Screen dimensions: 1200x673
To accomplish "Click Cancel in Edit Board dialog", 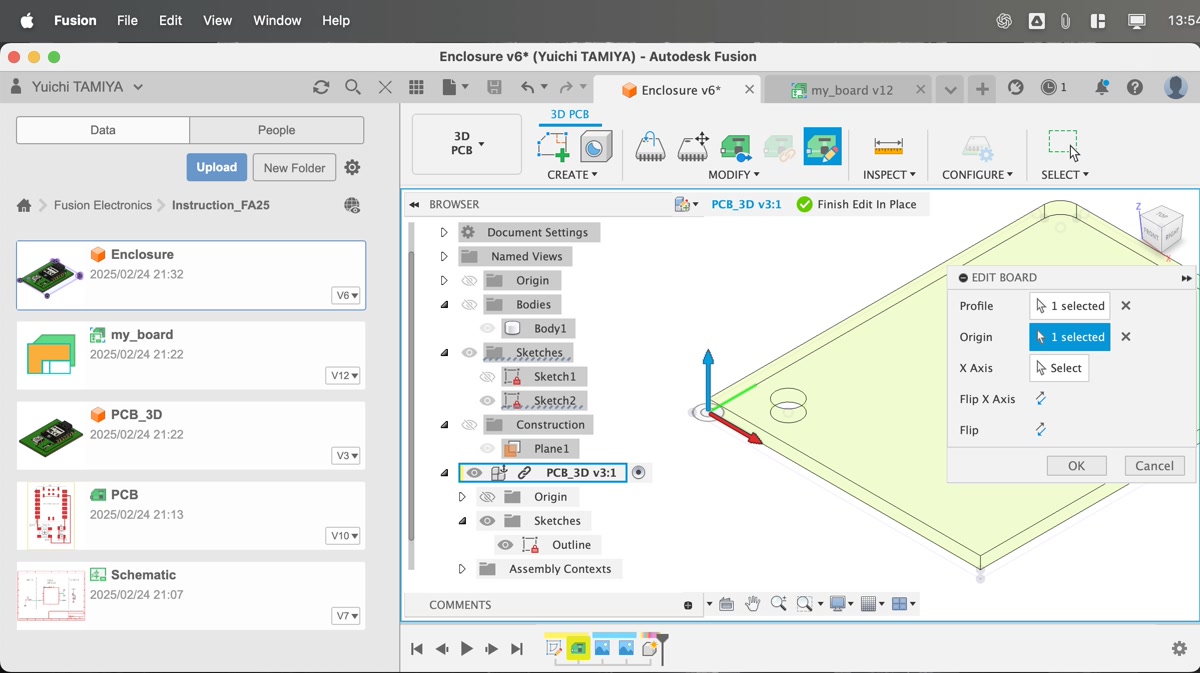I will click(x=1154, y=466).
